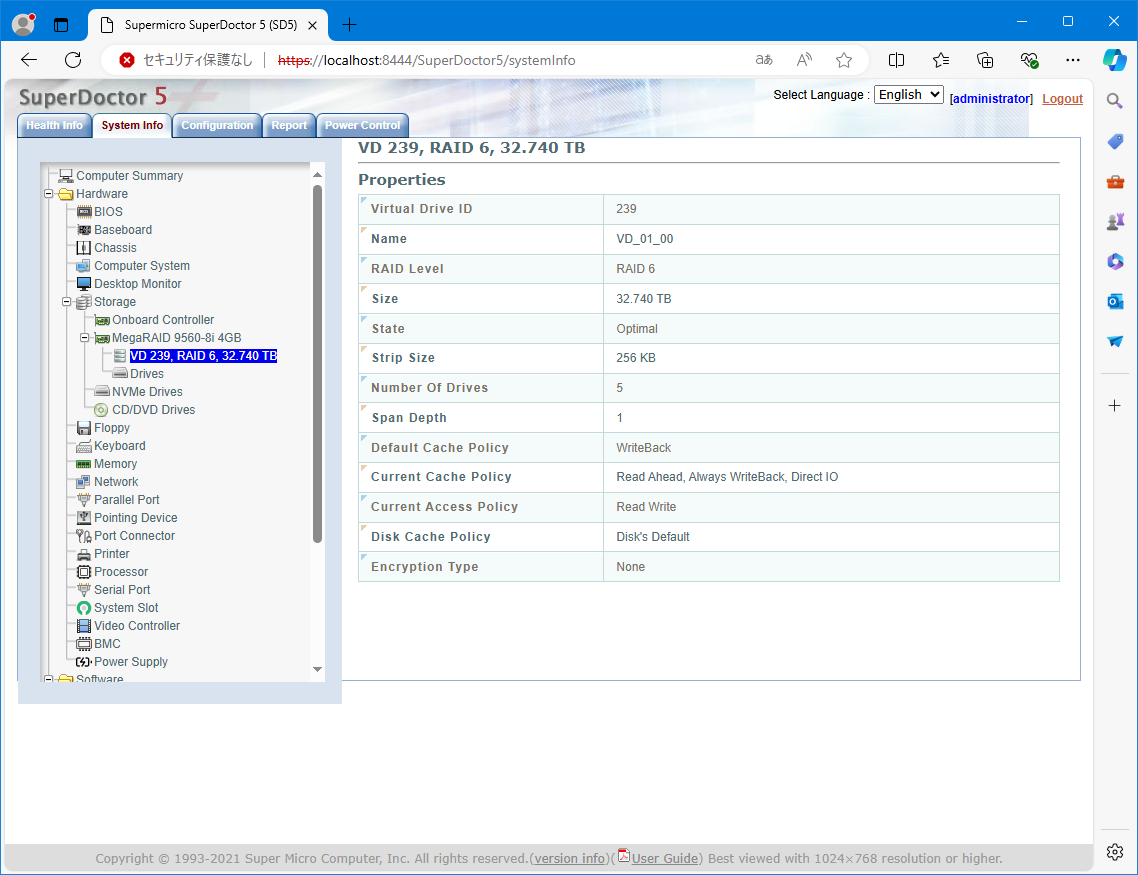Click tree scrollbar down arrow
The image size is (1138, 875).
tap(317, 669)
